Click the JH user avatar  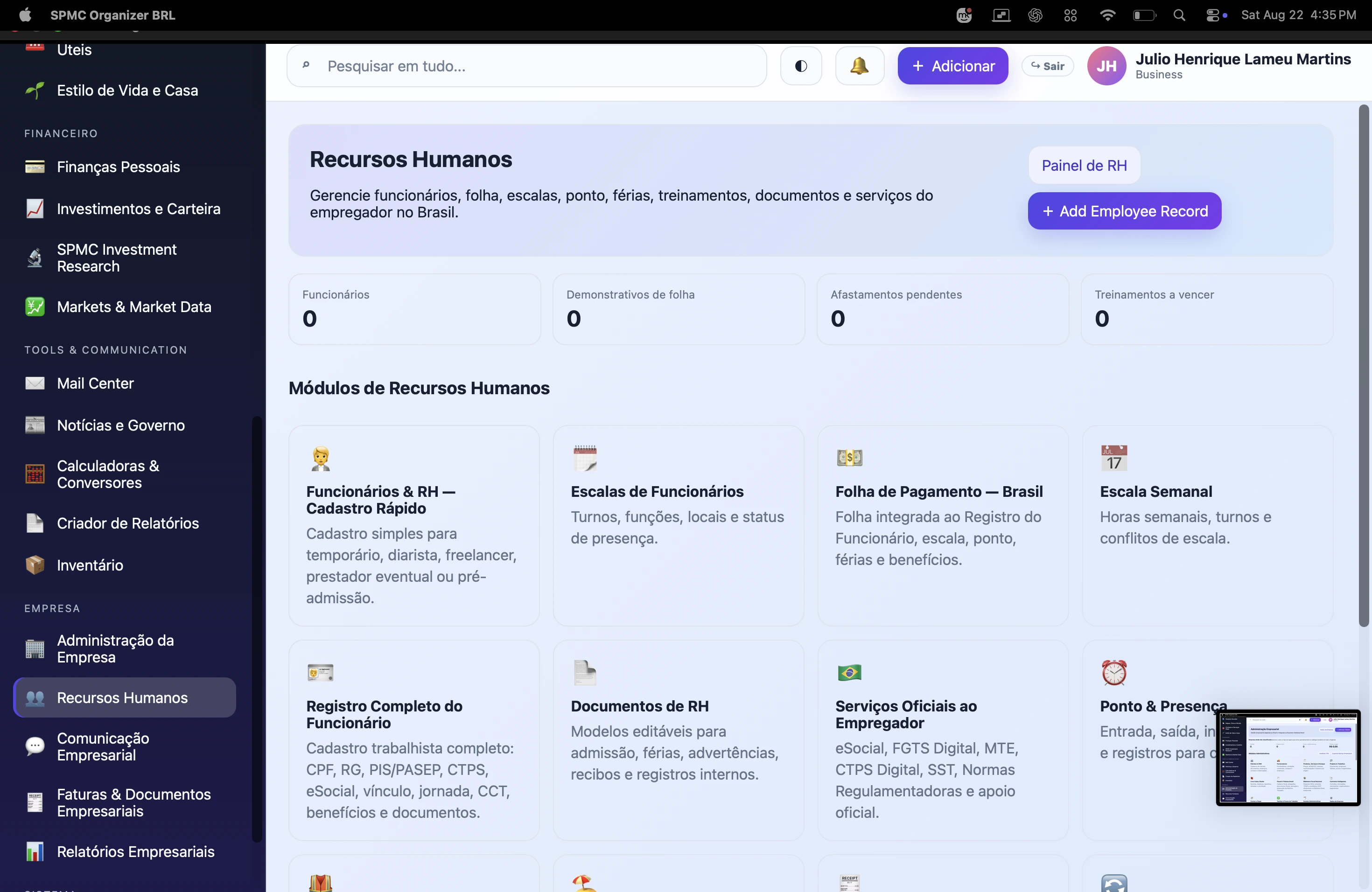point(1106,66)
